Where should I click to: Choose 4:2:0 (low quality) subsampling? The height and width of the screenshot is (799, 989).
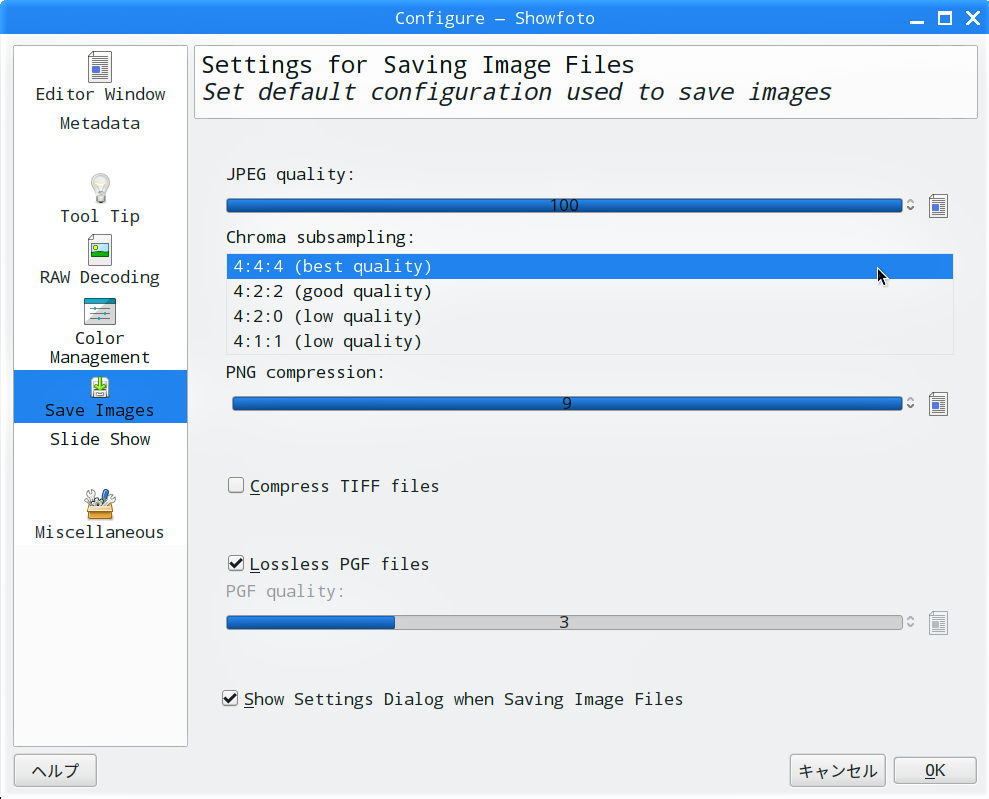click(589, 316)
